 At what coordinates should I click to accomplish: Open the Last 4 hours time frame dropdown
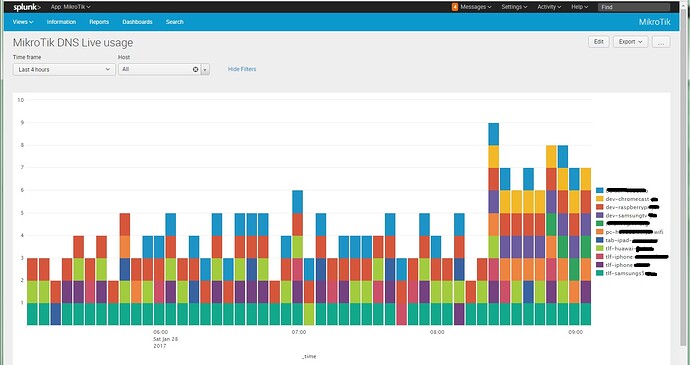click(64, 70)
